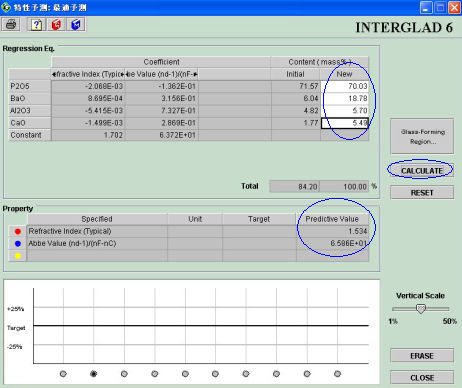Click the Unit column header in Property table
Image resolution: width=462 pixels, height=388 pixels.
[x=195, y=219]
